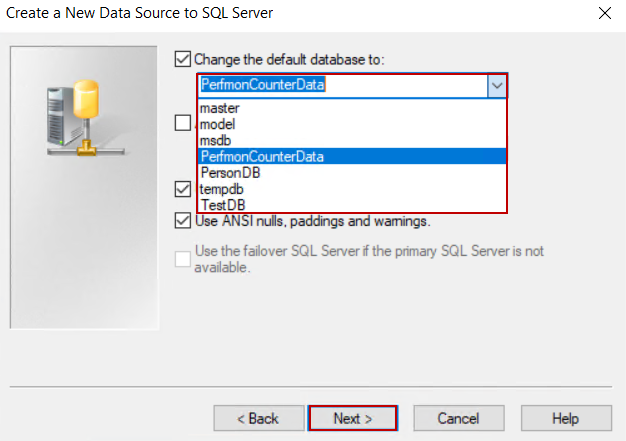The height and width of the screenshot is (441, 626).
Task: Uncheck Change the default database checkbox
Action: 183,60
